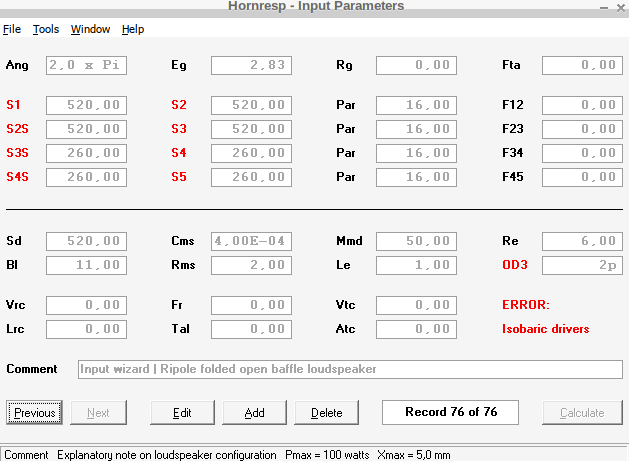
Task: Select the Fta input field
Action: (x=582, y=65)
